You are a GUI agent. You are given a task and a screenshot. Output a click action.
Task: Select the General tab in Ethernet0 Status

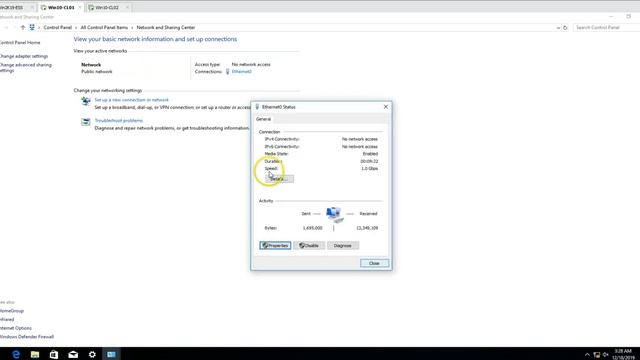tap(264, 119)
